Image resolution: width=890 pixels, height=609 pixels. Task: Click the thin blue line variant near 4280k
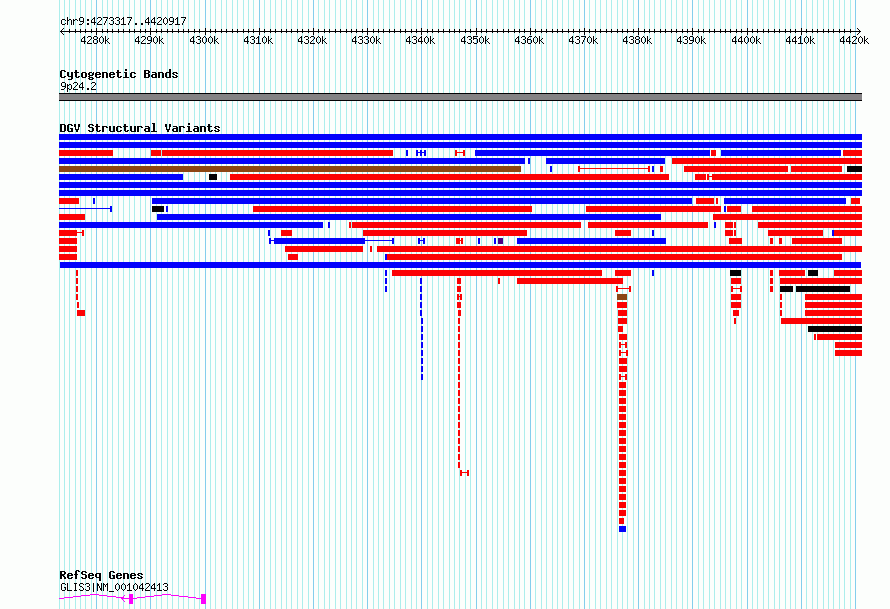coord(86,209)
